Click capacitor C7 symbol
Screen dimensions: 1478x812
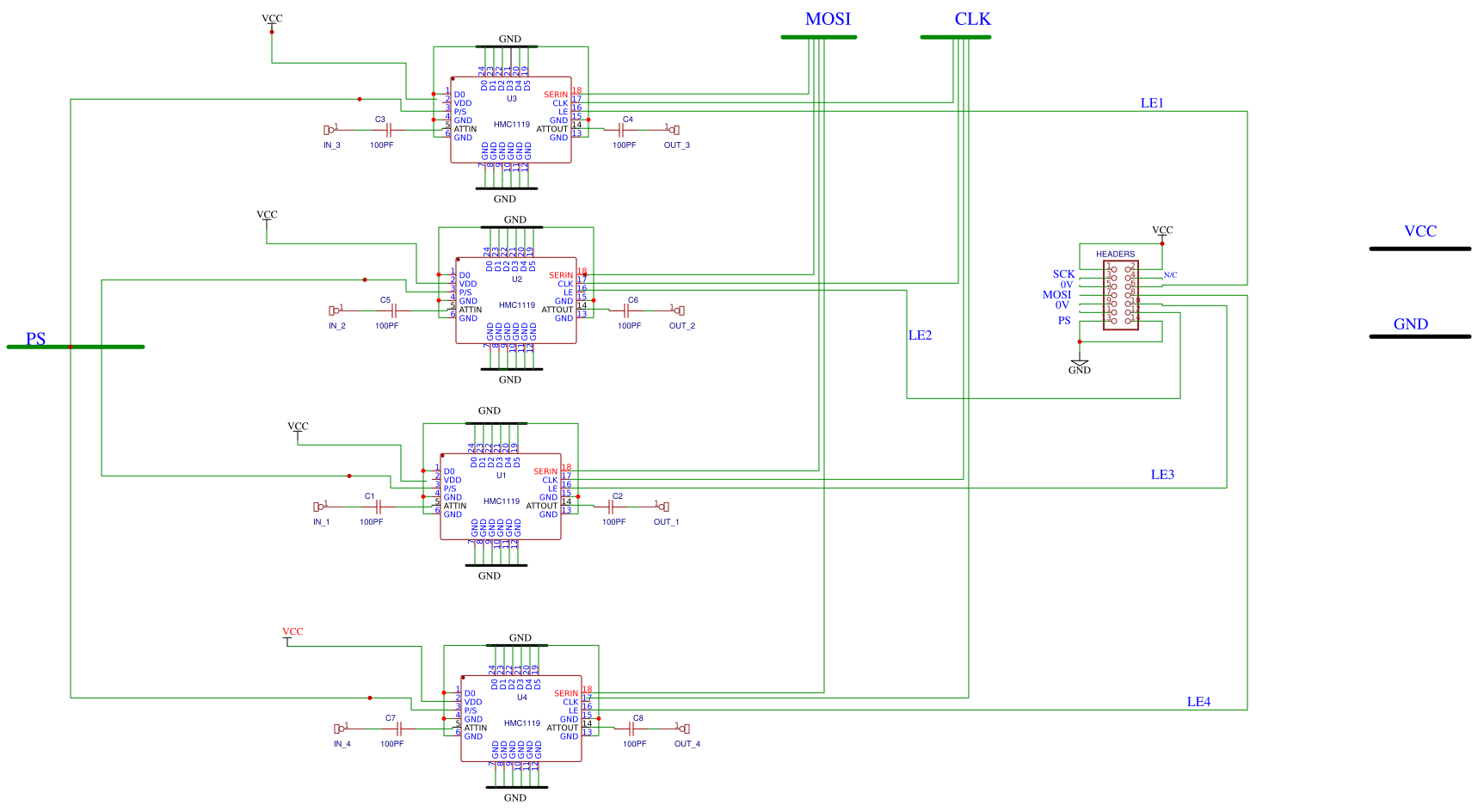[x=399, y=729]
